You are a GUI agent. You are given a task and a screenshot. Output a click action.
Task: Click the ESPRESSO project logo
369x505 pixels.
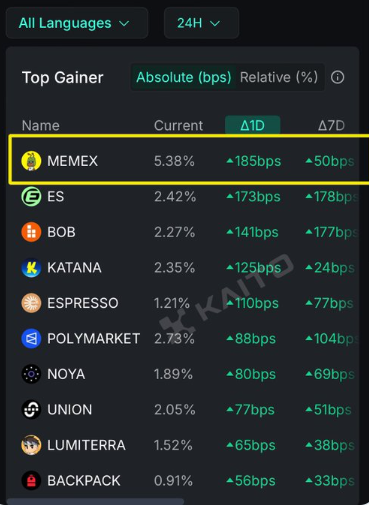click(31, 303)
